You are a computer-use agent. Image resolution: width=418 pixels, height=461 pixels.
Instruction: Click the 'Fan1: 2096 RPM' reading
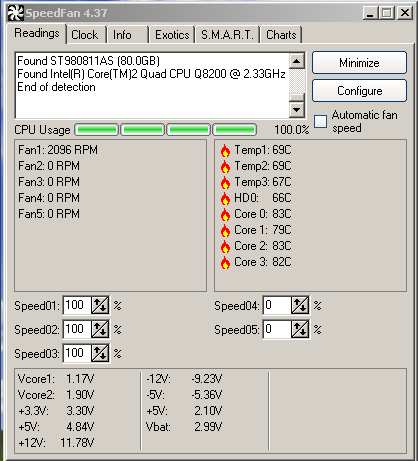coord(58,150)
